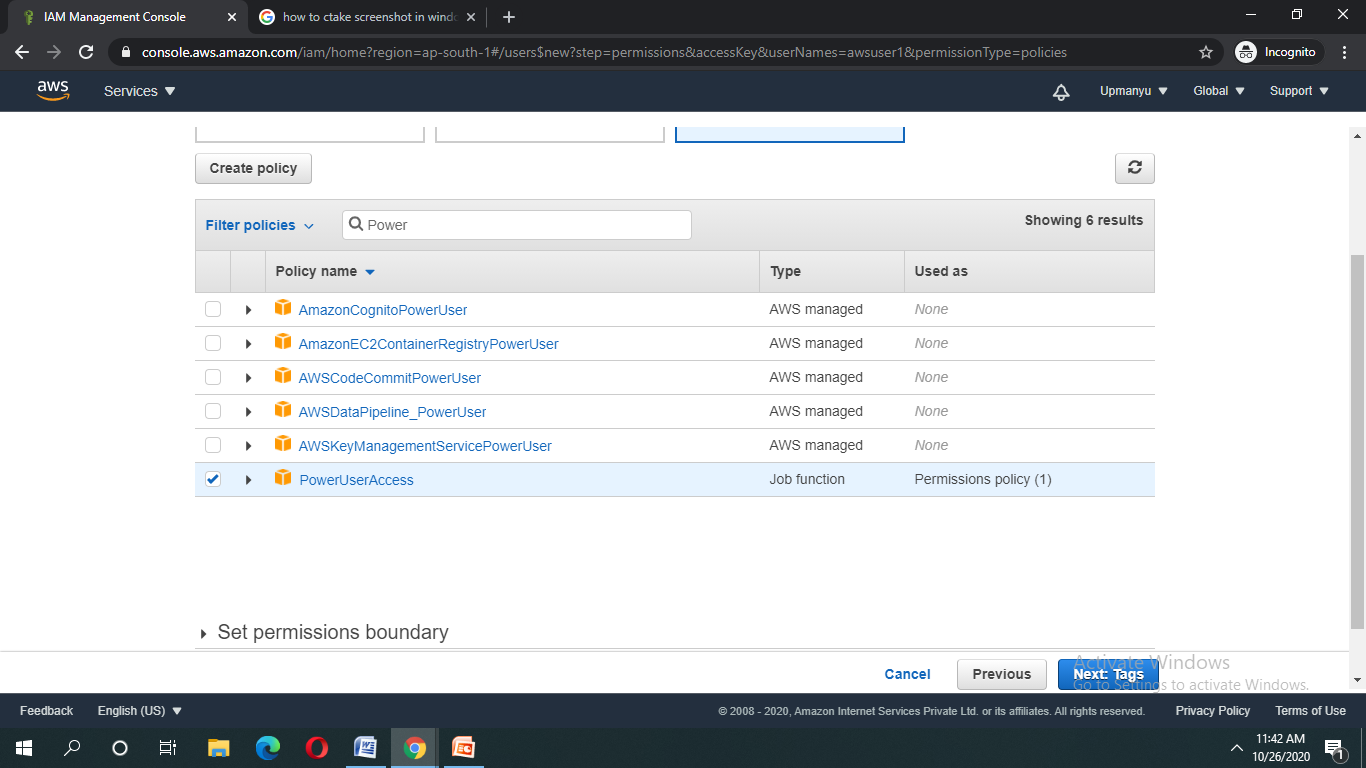The image size is (1366, 768).
Task: Expand AWSKeyManagementServicePowerUser row arrow
Action: (248, 446)
